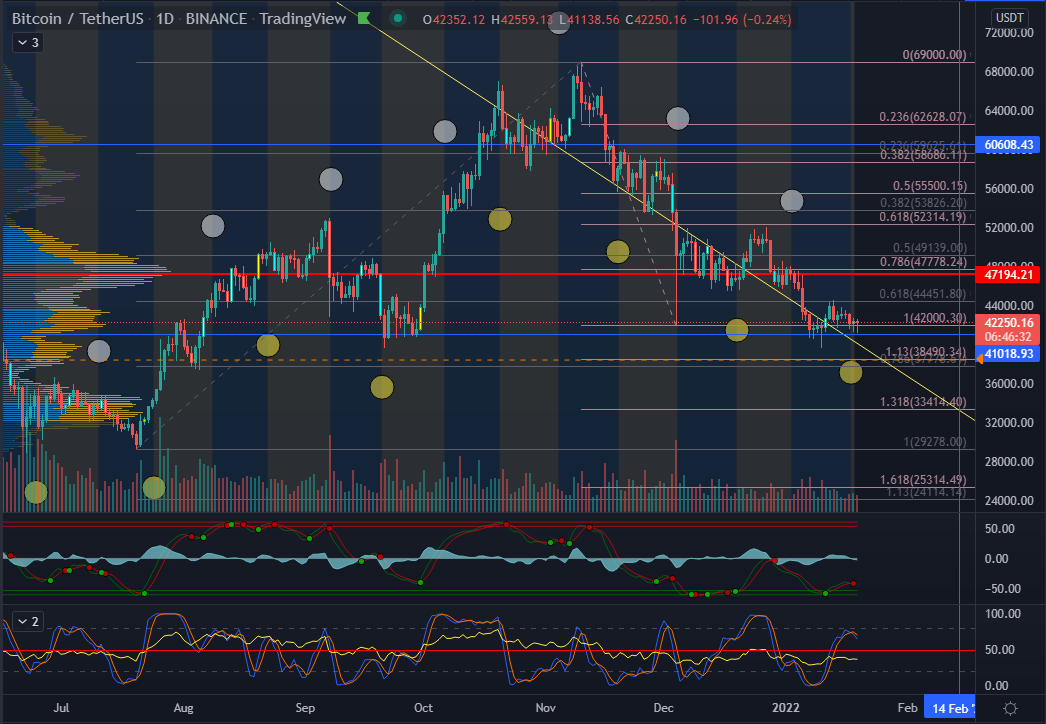The height and width of the screenshot is (724, 1046).
Task: Click the Fibonacci label 0.382(58686.11)
Action: [923, 155]
